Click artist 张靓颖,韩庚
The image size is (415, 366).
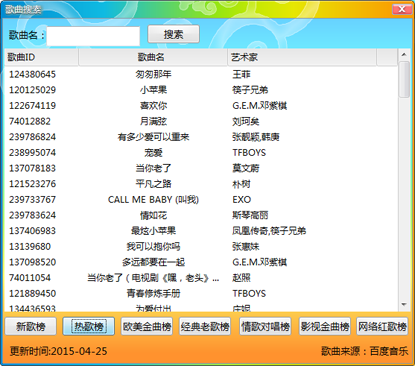click(256, 137)
